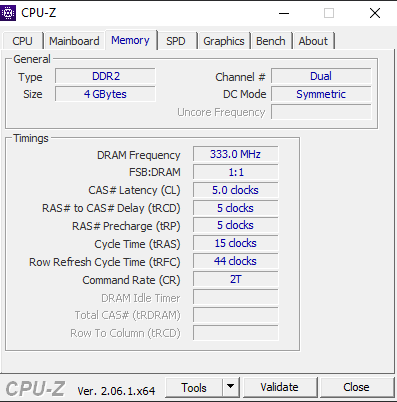Click the Tools button

[194, 387]
